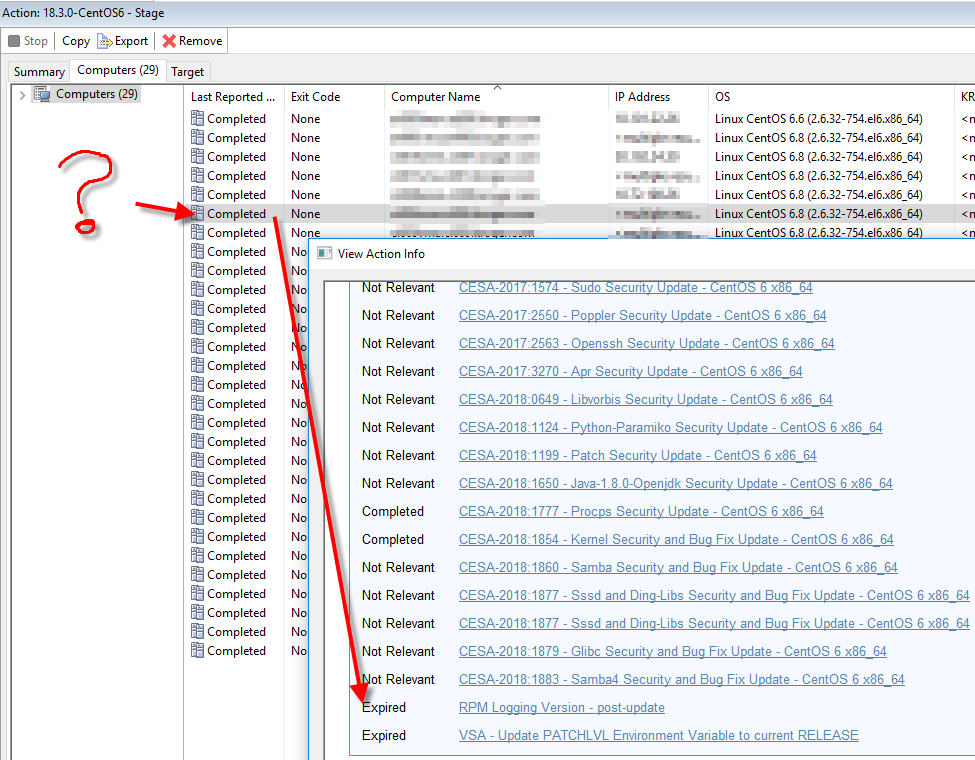Click the status icon of the CentOS 6.6 row
975x760 pixels.
198,118
